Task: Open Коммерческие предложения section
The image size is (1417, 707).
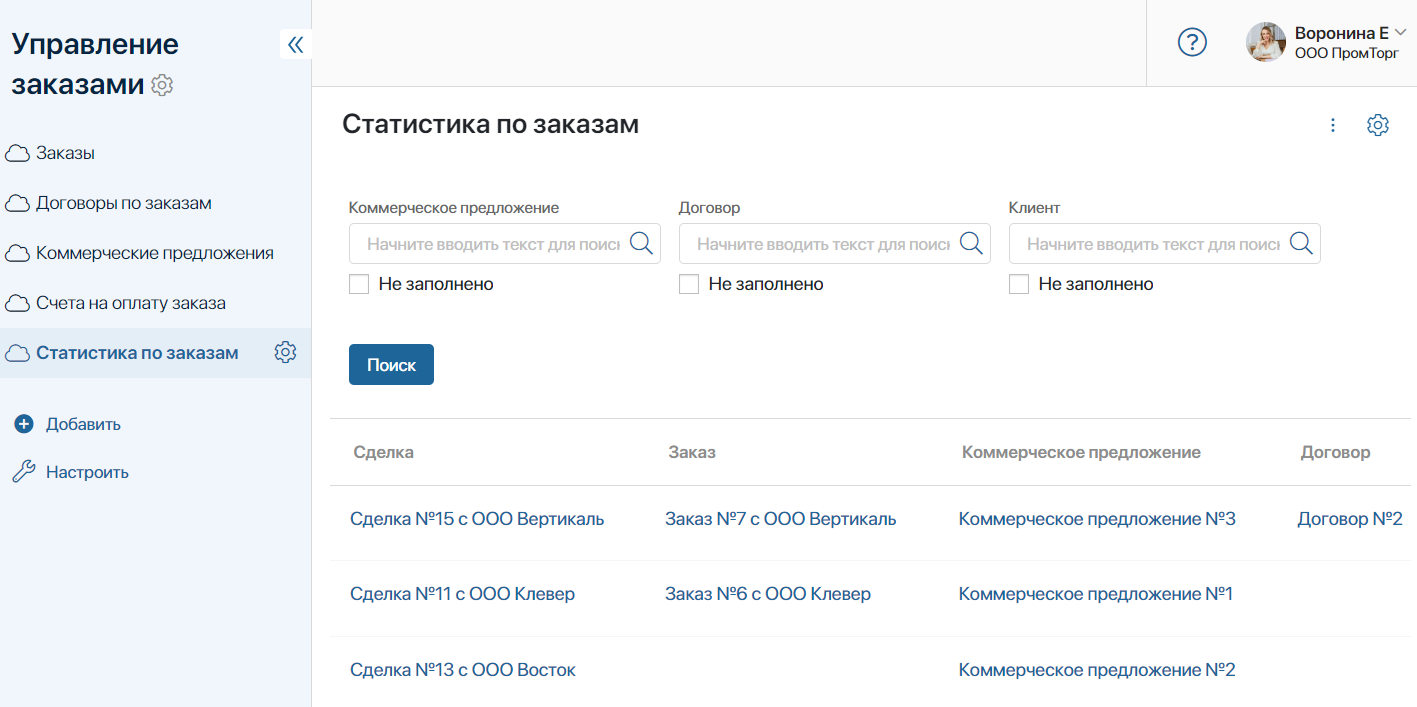Action: [155, 254]
